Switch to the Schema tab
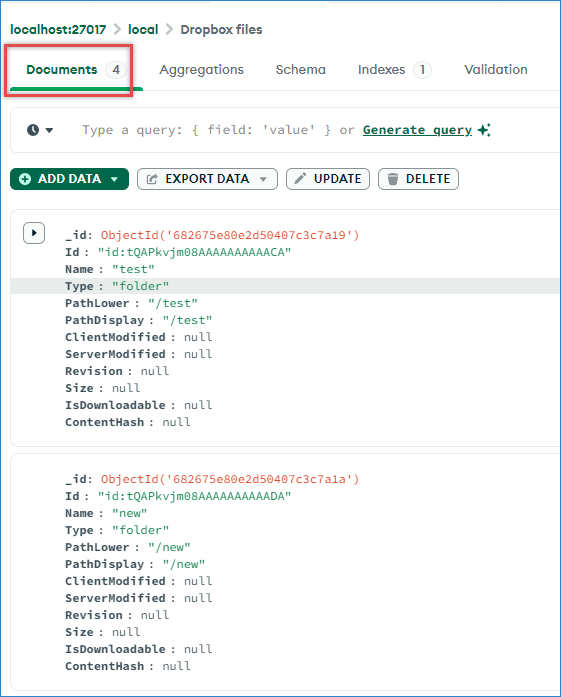The image size is (561, 697). [301, 69]
